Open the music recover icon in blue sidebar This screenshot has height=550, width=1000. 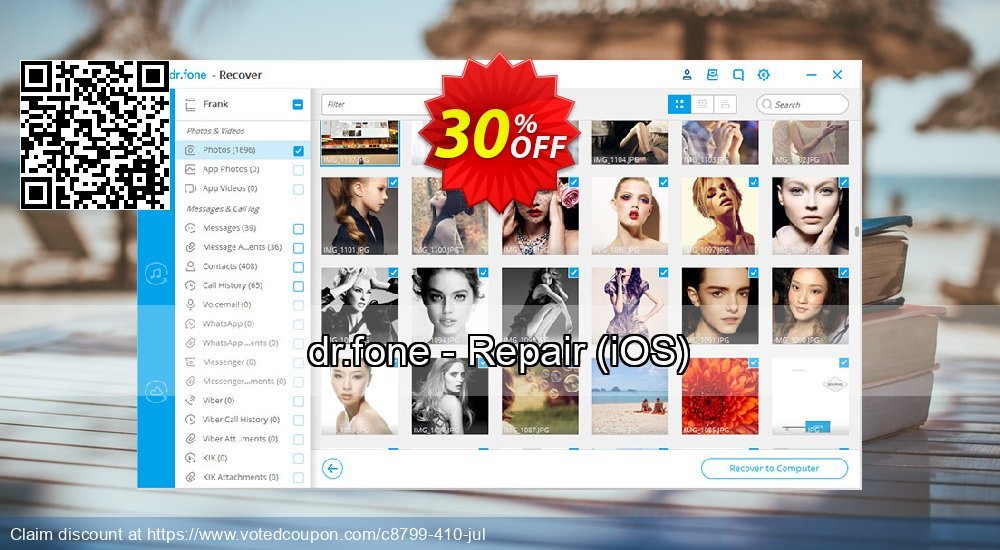156,274
